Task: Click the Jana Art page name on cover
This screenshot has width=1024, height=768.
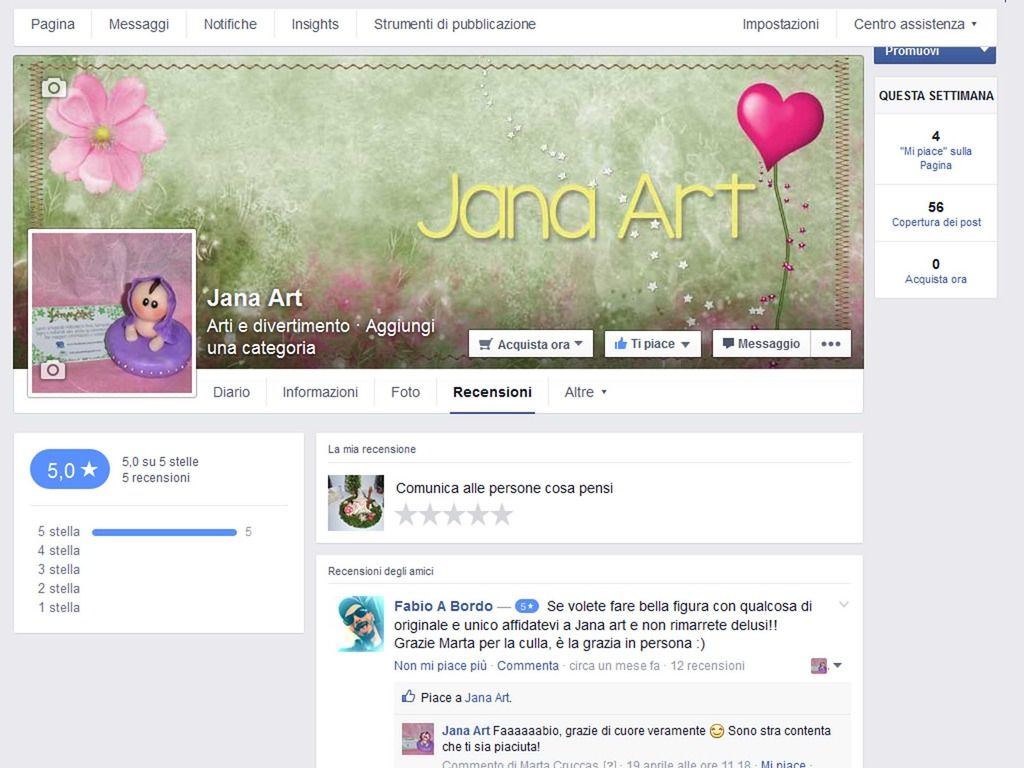Action: pyautogui.click(x=255, y=298)
